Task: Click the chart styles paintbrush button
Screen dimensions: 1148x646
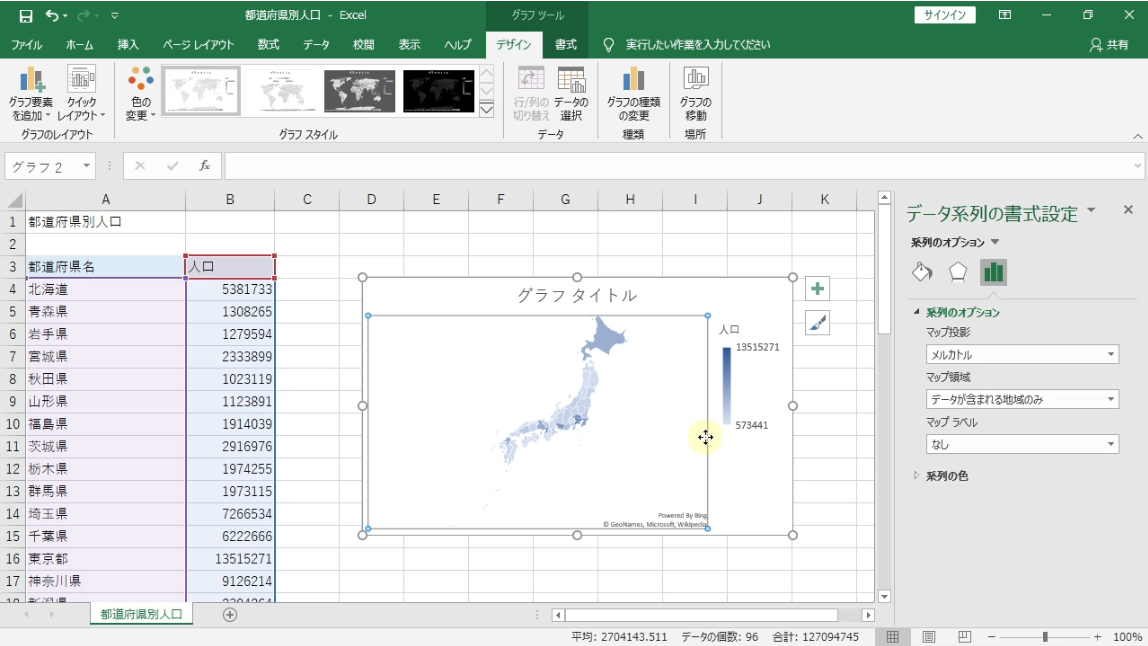Action: (818, 323)
